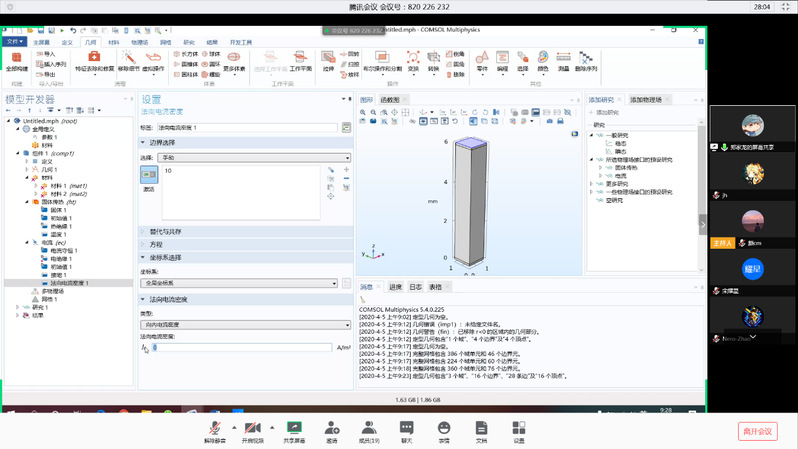The height and width of the screenshot is (449, 798).
Task: Toggle the Activate Selection (激活) switch
Action: coord(149,175)
